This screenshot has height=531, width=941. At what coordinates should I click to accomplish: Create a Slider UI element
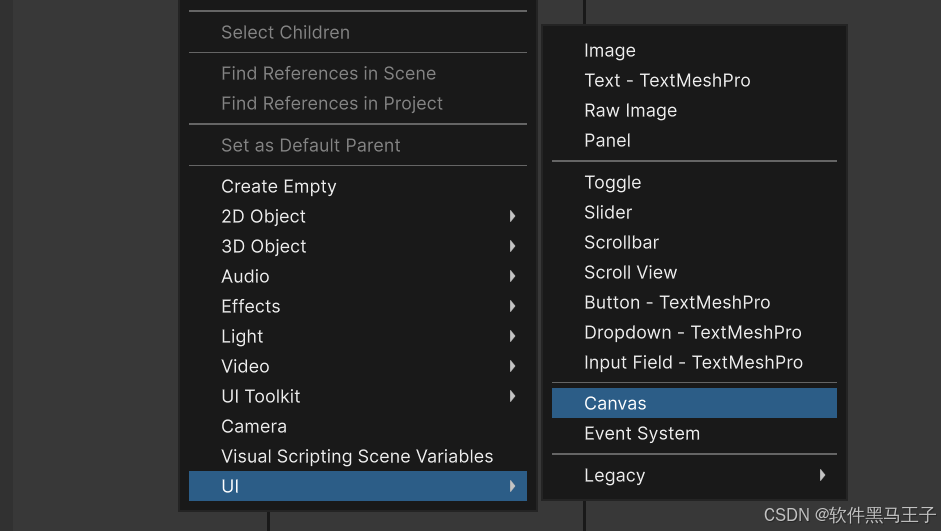(x=608, y=212)
